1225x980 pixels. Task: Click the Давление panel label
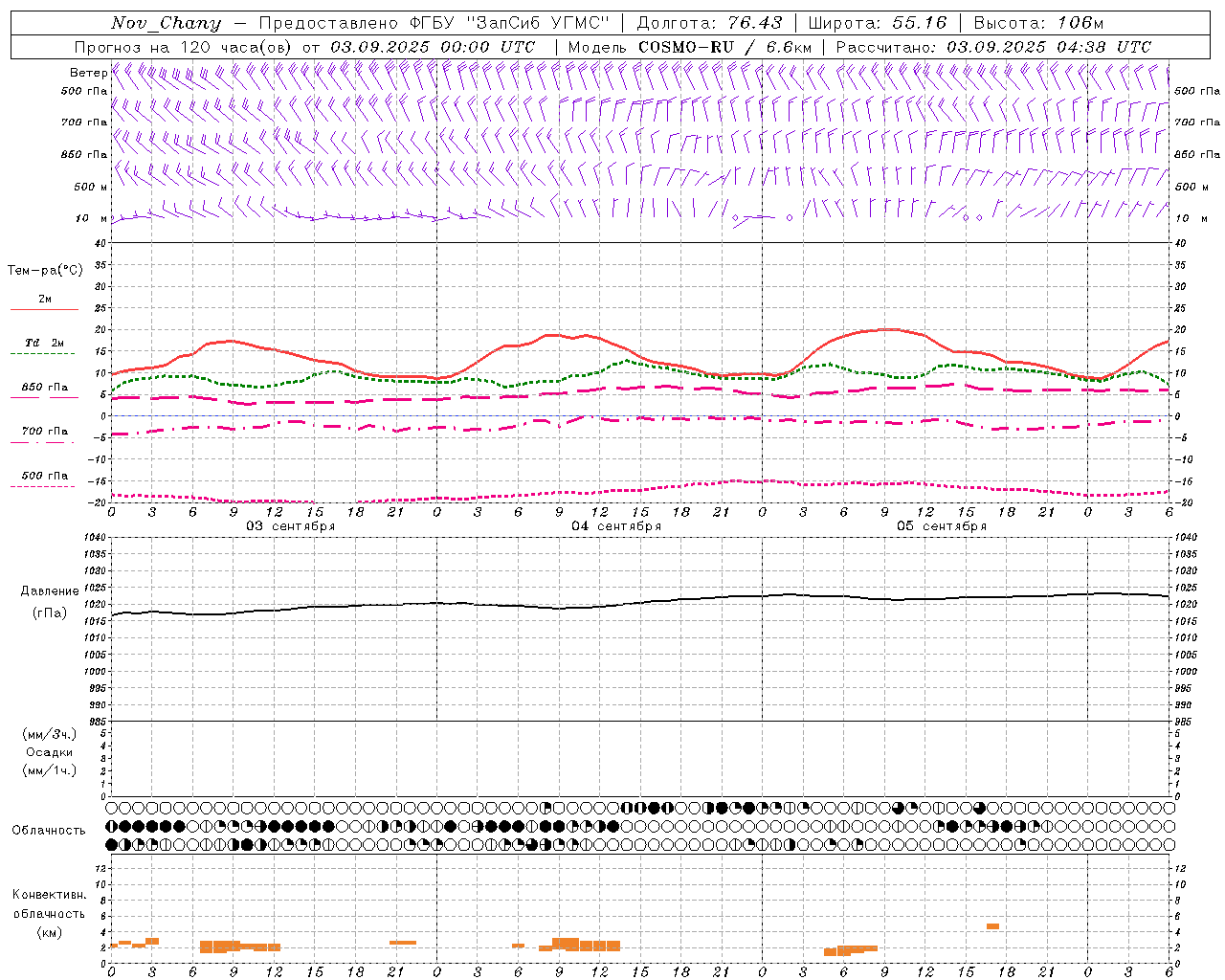(50, 591)
